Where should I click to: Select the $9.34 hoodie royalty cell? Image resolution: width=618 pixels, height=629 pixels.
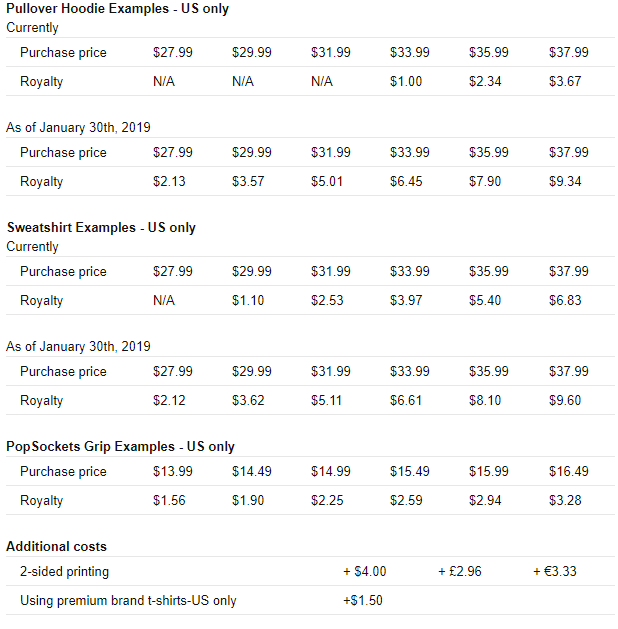click(565, 181)
